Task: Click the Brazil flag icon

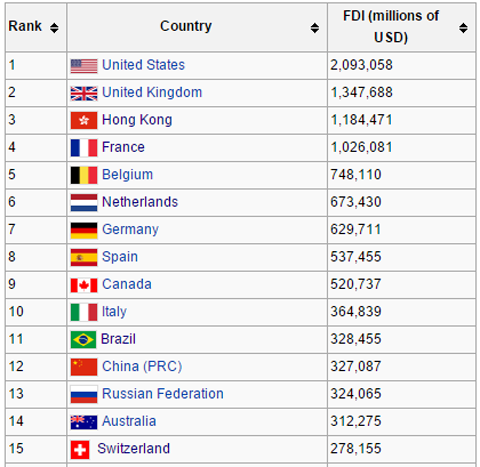Action: [83, 340]
